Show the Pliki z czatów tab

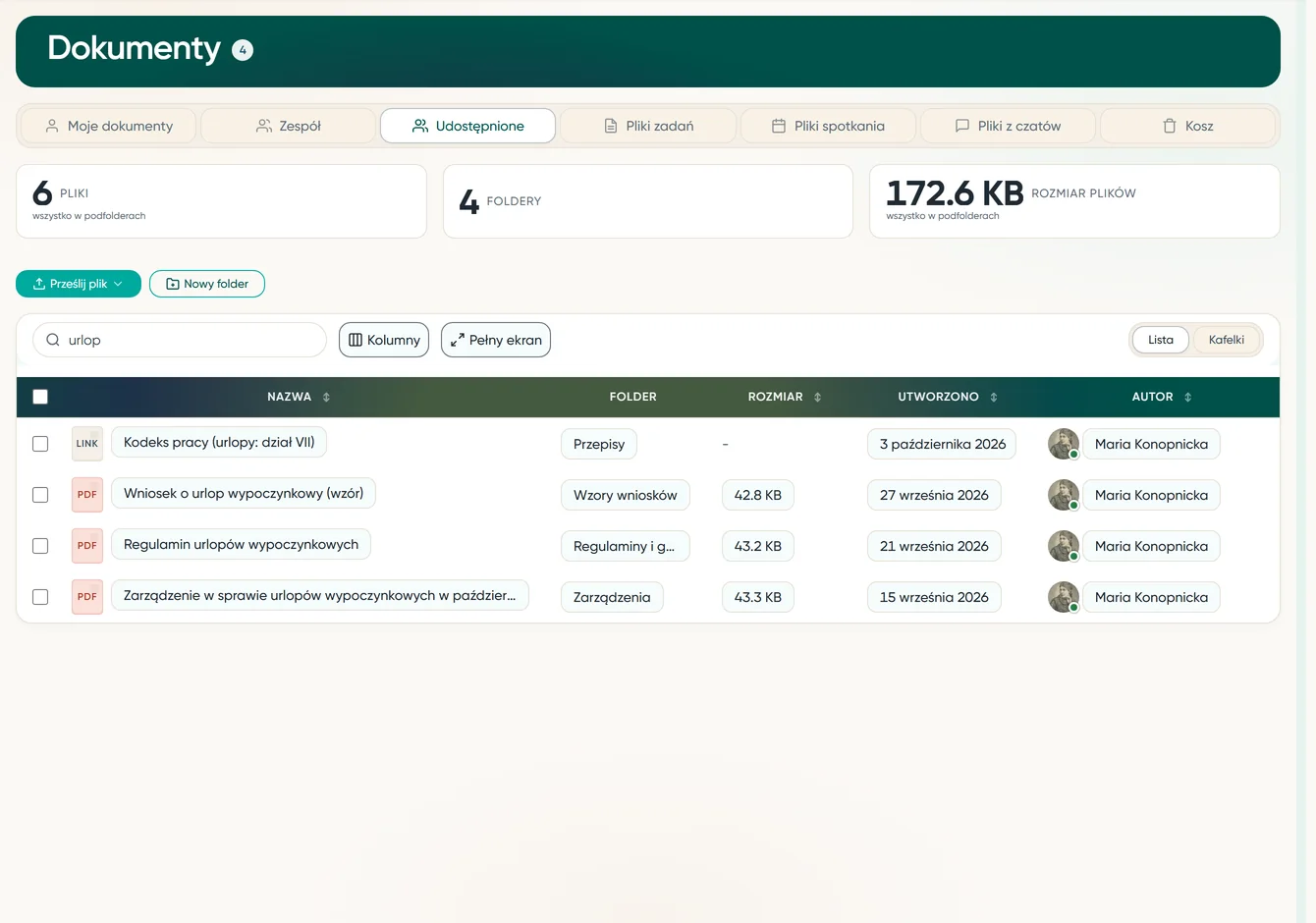pyautogui.click(x=1008, y=126)
